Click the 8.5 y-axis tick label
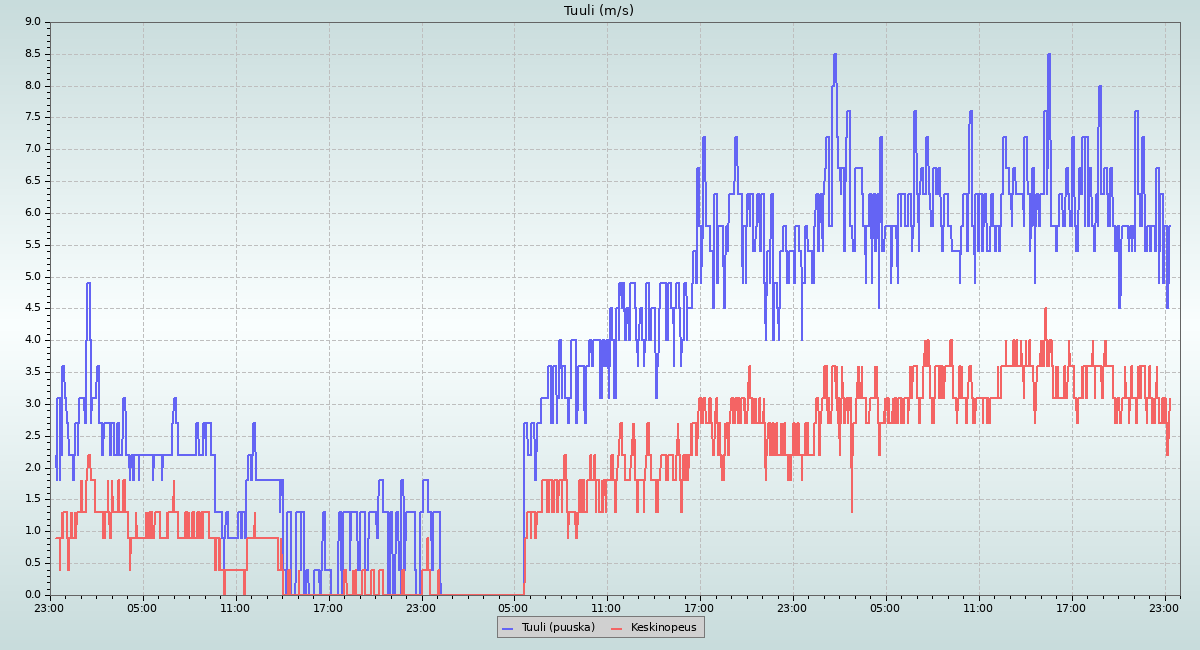The image size is (1200, 650). pos(32,54)
